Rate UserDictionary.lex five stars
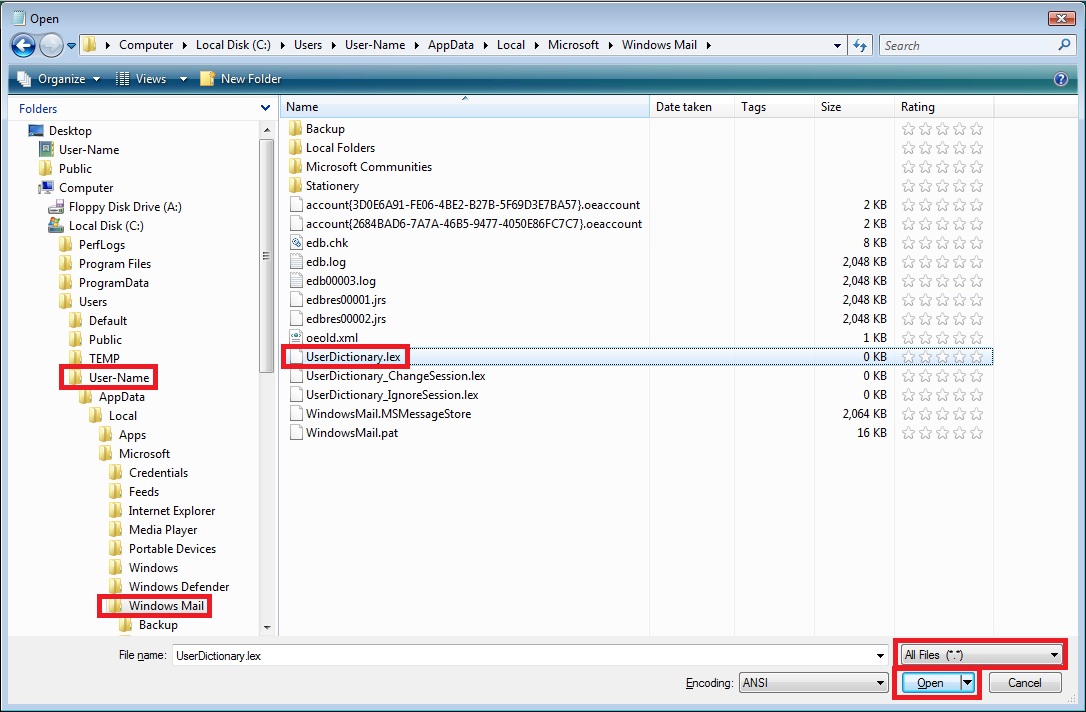The width and height of the screenshot is (1086, 712). pos(977,357)
